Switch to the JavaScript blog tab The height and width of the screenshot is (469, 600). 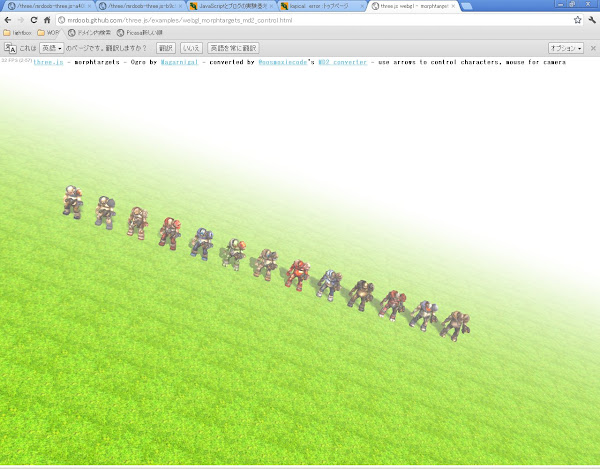[x=230, y=6]
